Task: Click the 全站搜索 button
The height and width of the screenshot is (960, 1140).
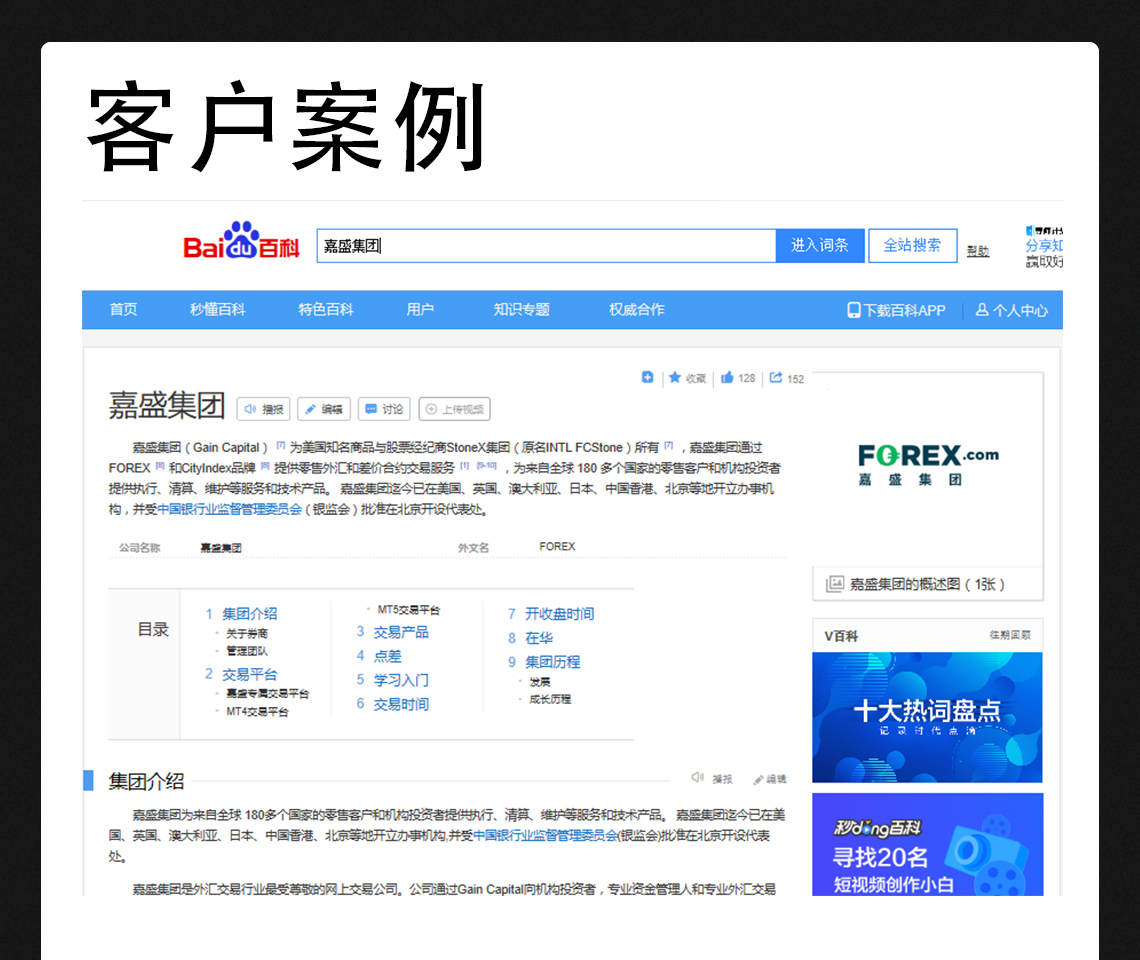Action: click(912, 246)
